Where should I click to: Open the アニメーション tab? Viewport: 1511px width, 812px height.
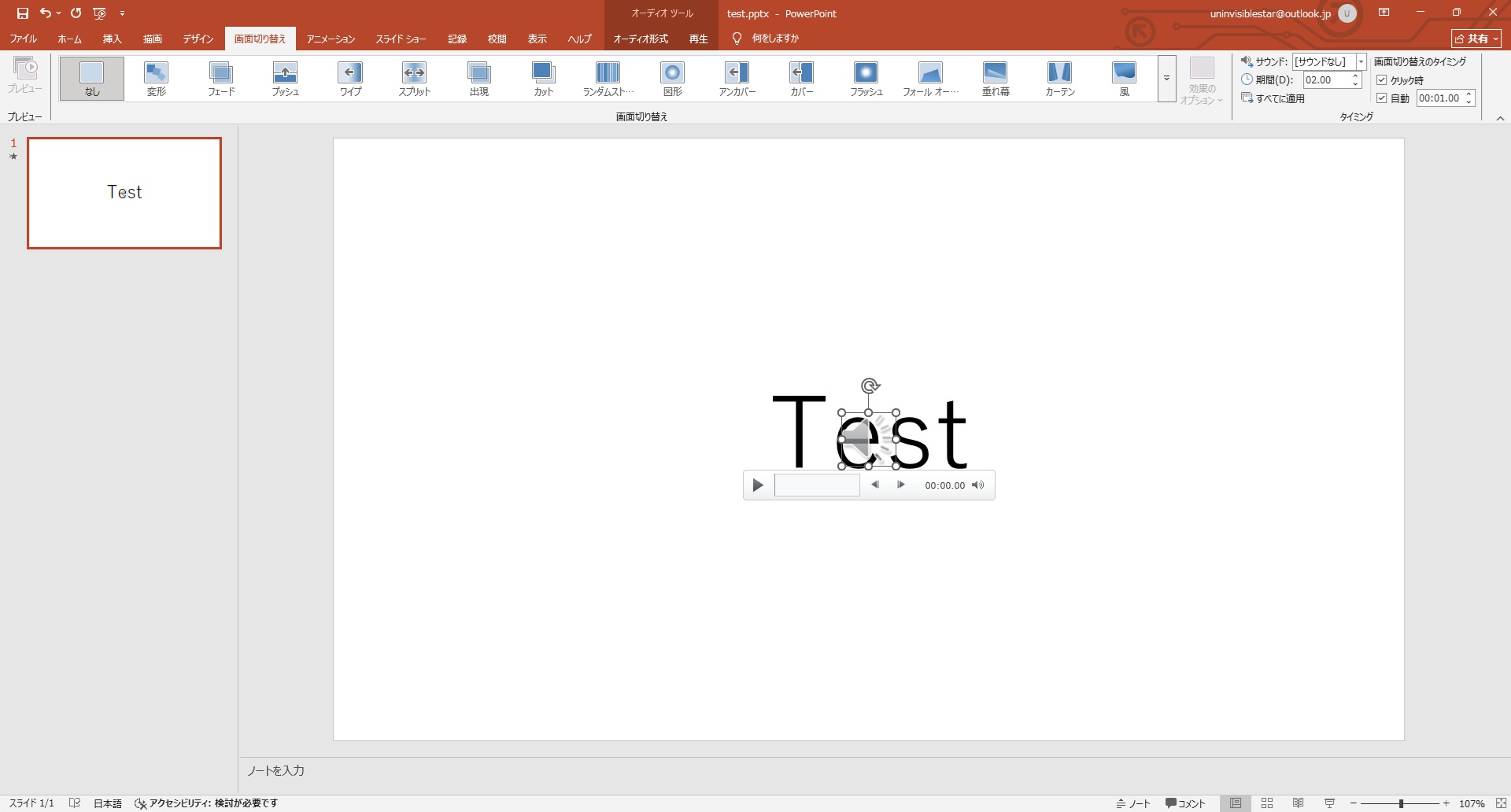(331, 39)
